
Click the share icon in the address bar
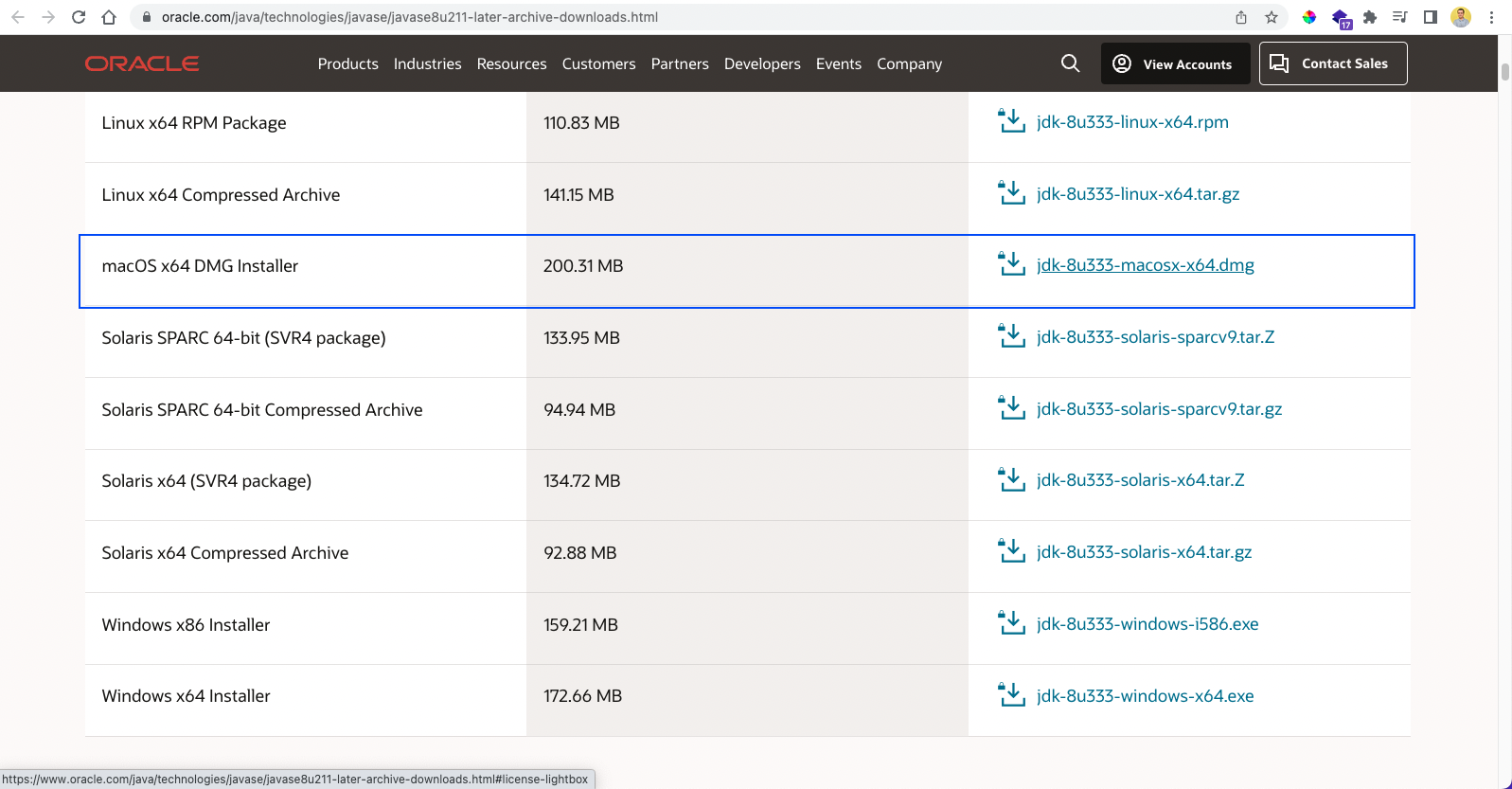coord(1241,17)
